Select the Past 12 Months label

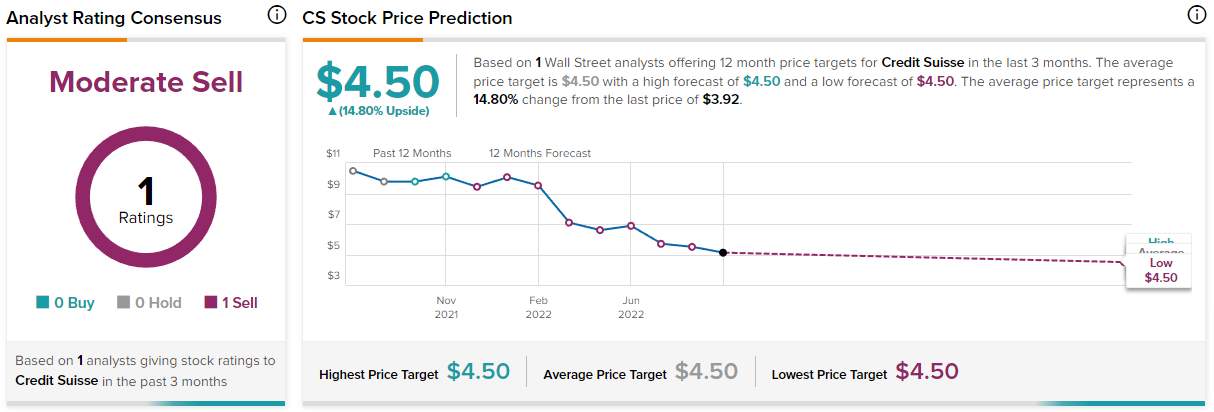pyautogui.click(x=412, y=154)
